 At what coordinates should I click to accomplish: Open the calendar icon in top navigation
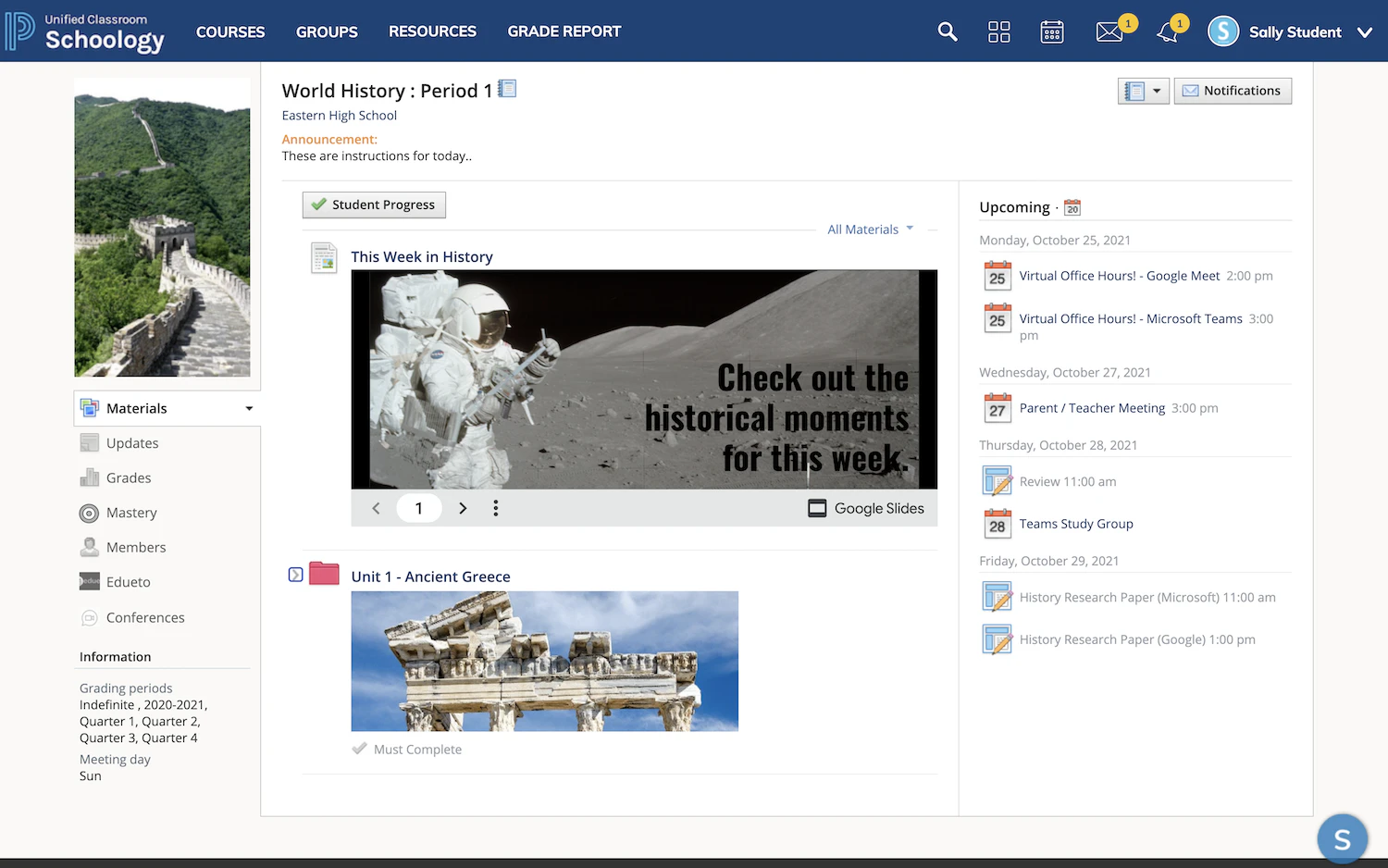coord(1051,31)
